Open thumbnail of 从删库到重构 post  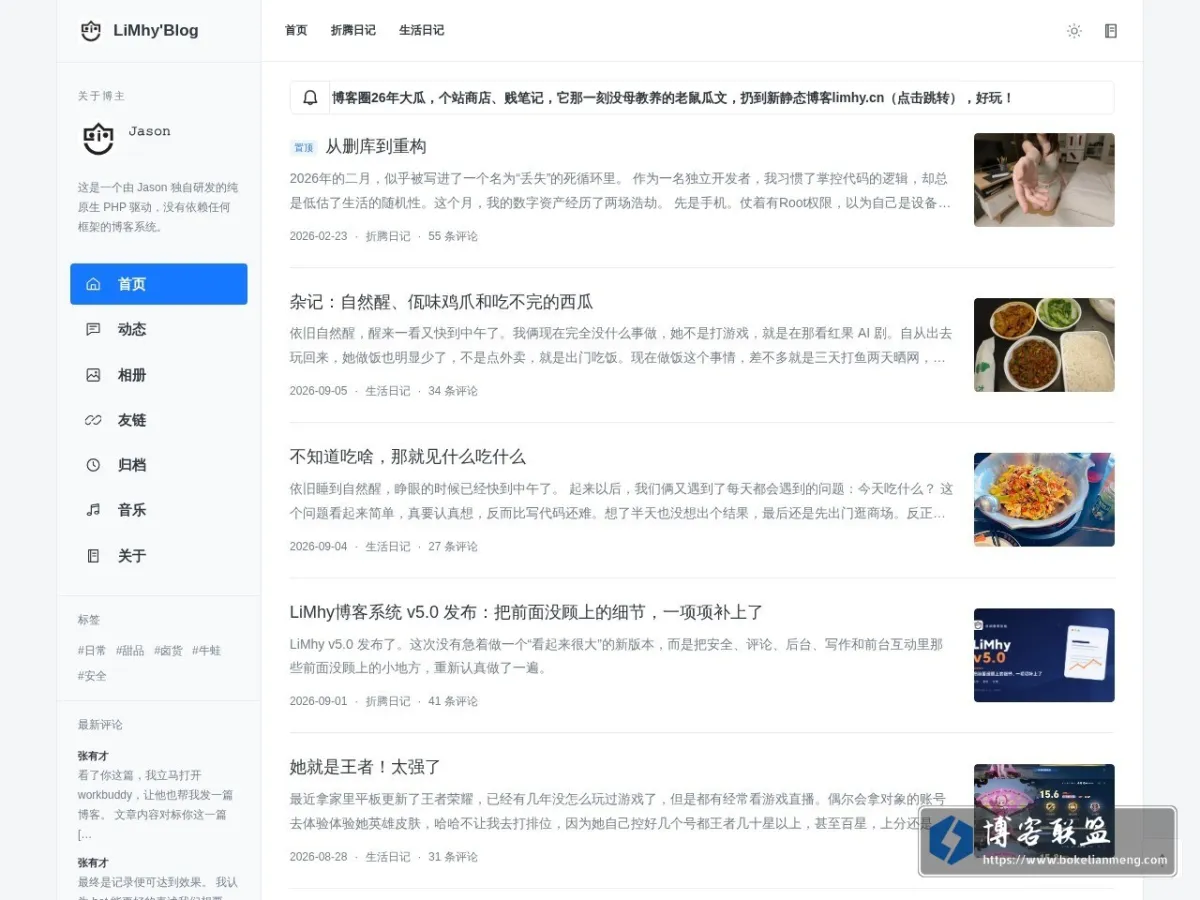click(1044, 180)
